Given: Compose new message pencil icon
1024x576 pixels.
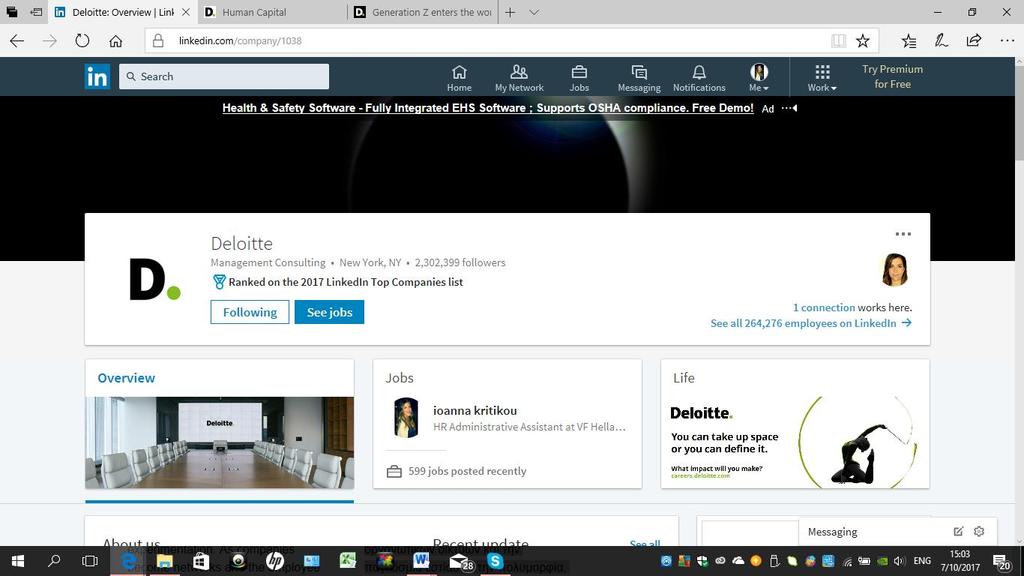Looking at the screenshot, I should [x=958, y=532].
